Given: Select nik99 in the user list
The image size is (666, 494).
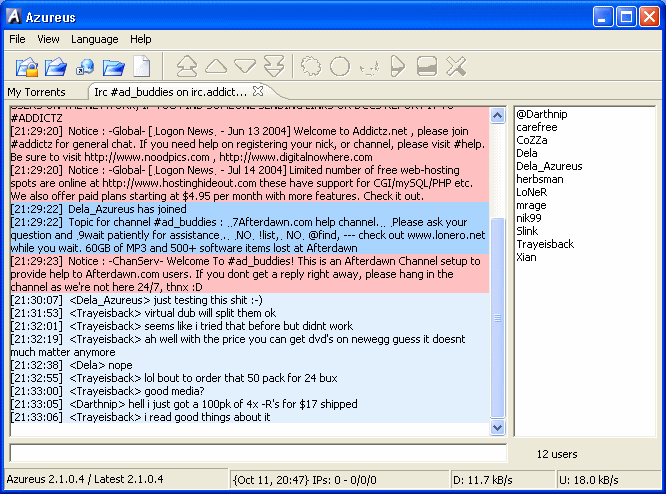Looking at the screenshot, I should point(529,218).
